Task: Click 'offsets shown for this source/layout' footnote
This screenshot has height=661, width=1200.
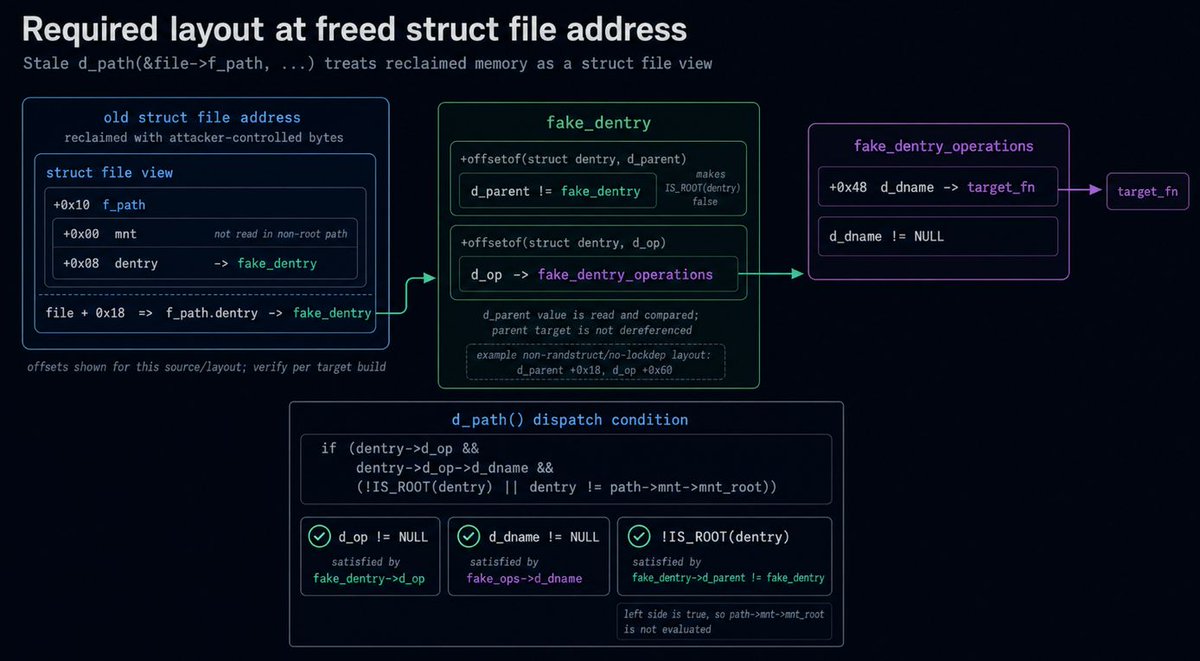Action: coord(207,367)
